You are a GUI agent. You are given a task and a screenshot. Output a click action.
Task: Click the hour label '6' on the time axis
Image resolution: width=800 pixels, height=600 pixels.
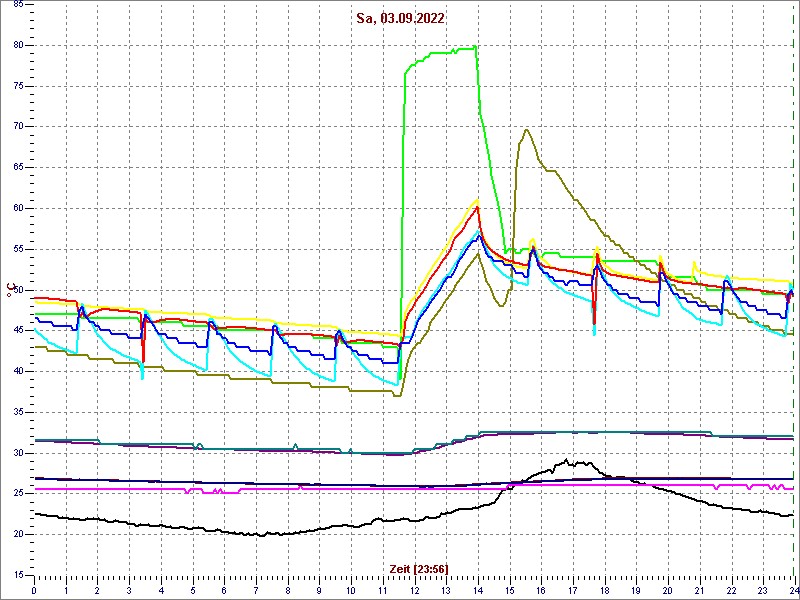(x=224, y=590)
